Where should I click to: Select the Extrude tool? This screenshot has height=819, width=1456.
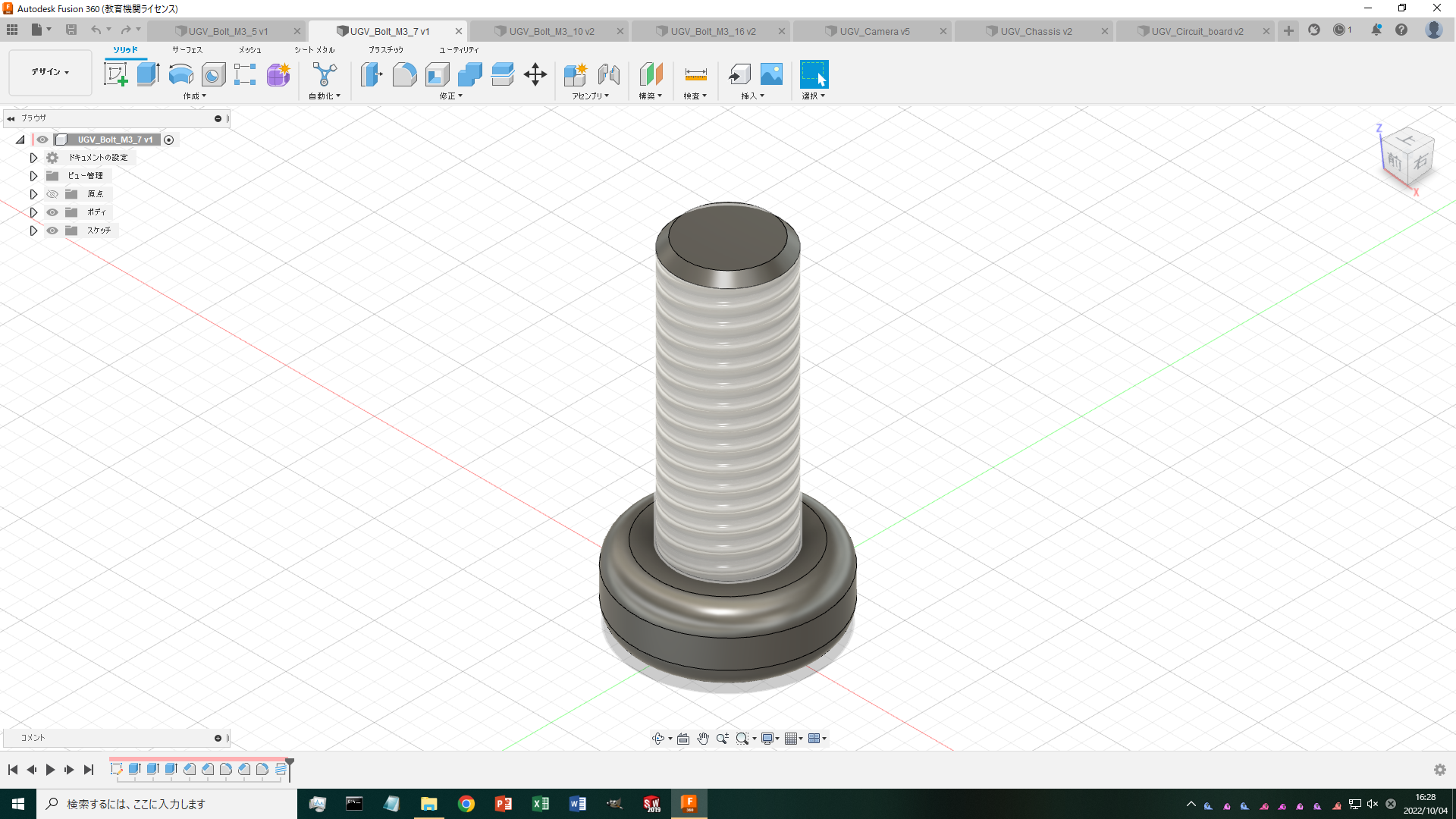pyautogui.click(x=146, y=73)
